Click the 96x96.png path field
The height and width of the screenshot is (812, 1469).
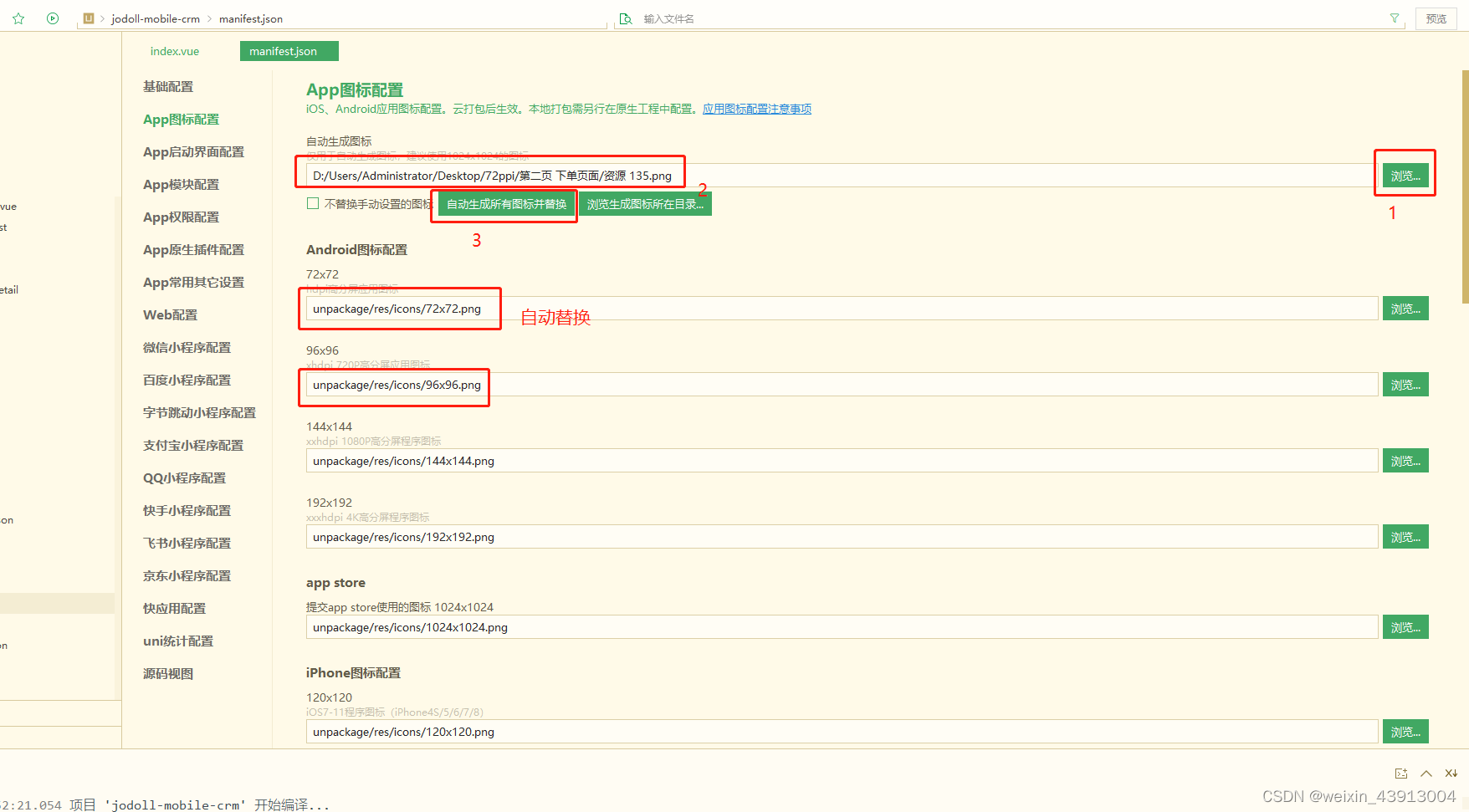842,385
